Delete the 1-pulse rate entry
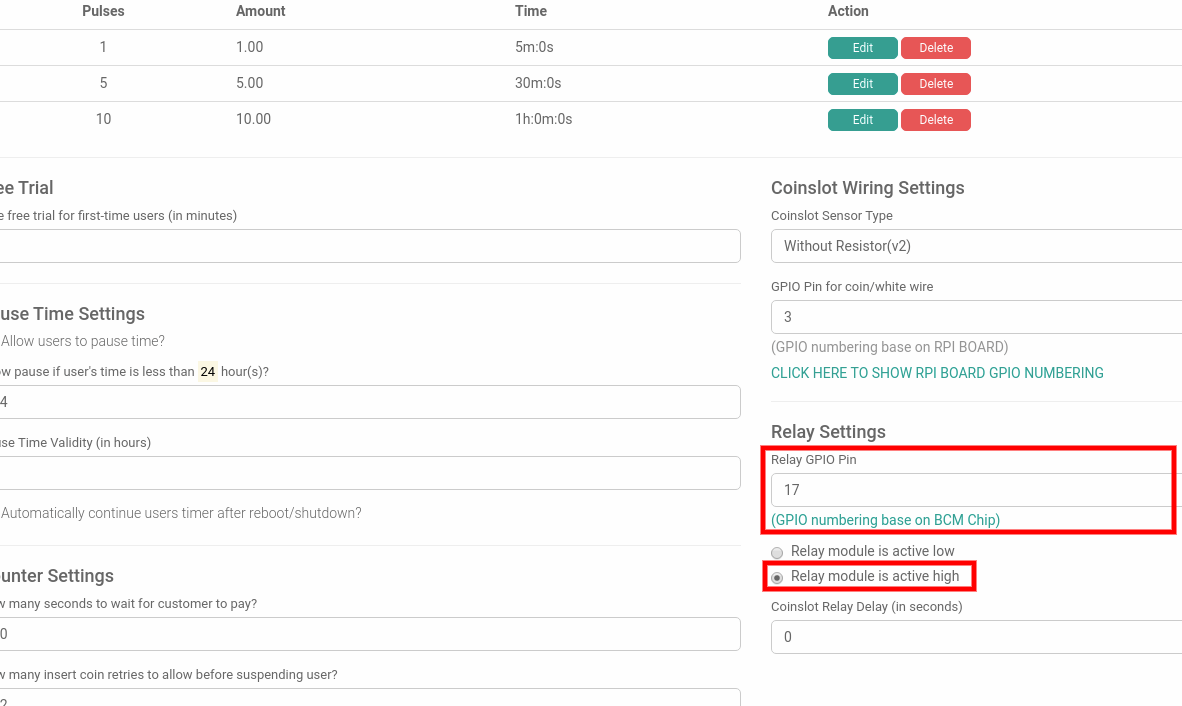The width and height of the screenshot is (1182, 706). point(935,47)
